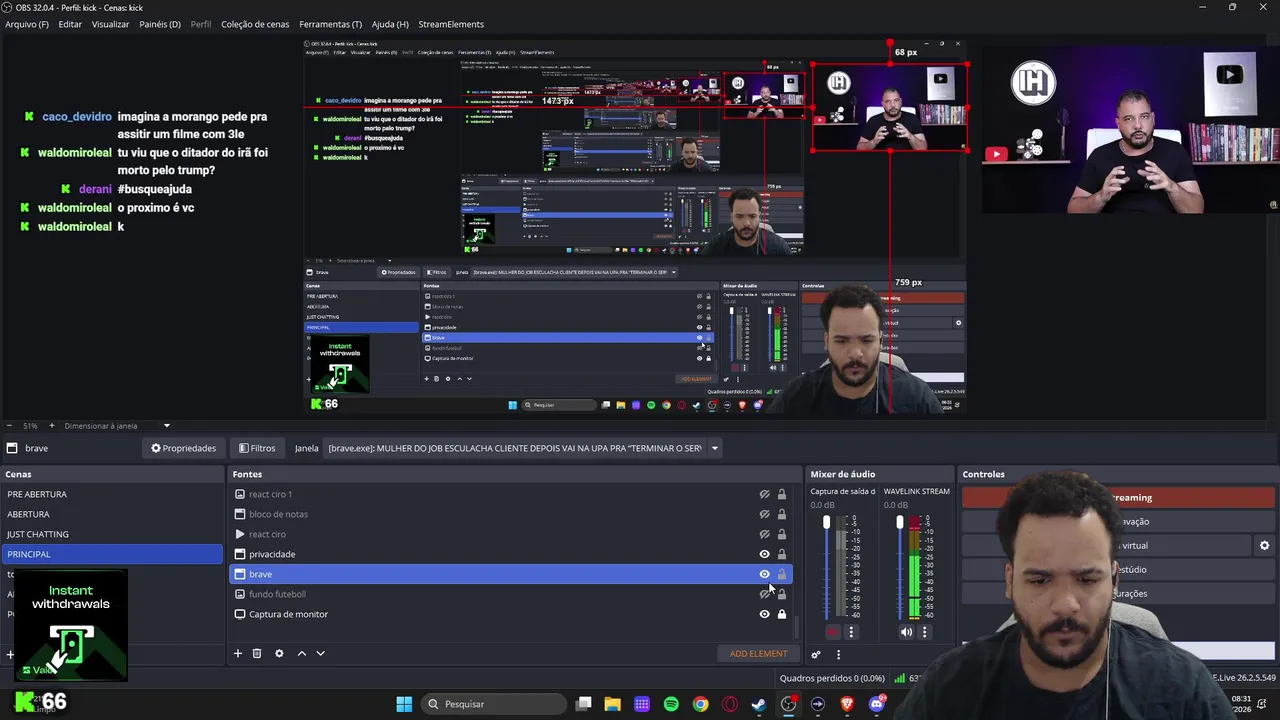Open Opera from the taskbar
Viewport: 1280px width, 720px height.
tap(730, 704)
